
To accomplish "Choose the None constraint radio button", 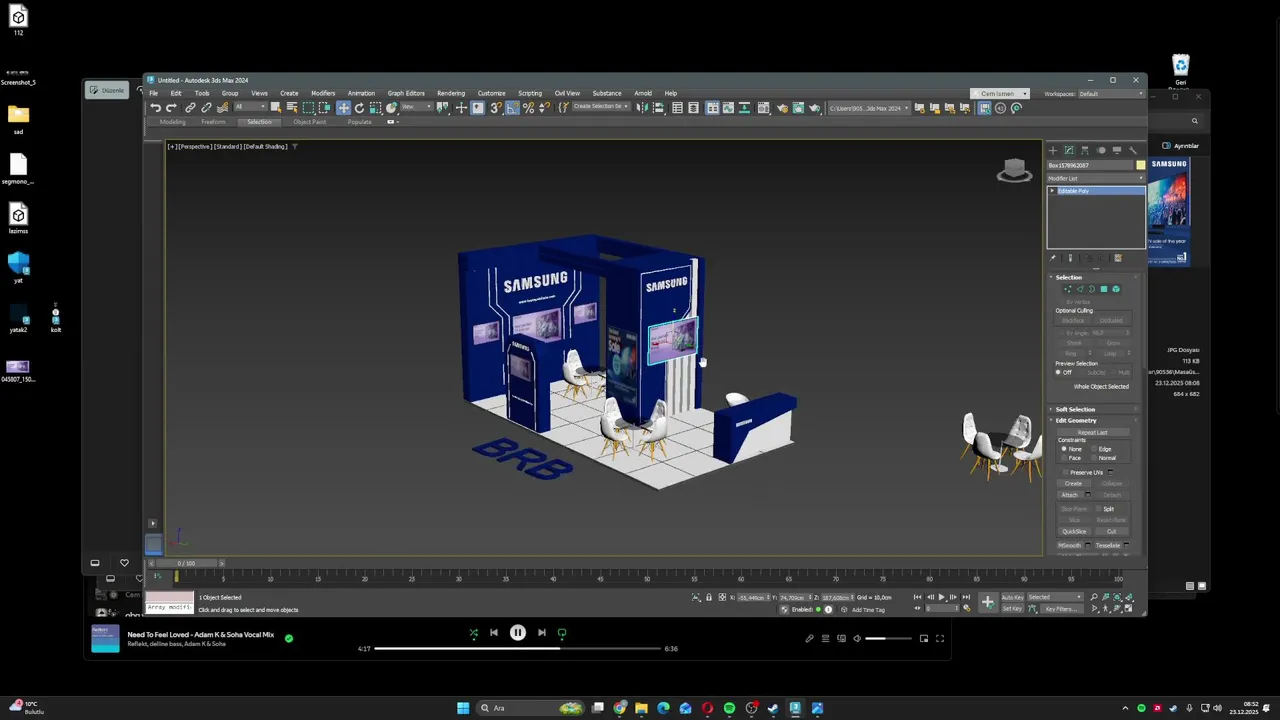I will (x=1064, y=449).
